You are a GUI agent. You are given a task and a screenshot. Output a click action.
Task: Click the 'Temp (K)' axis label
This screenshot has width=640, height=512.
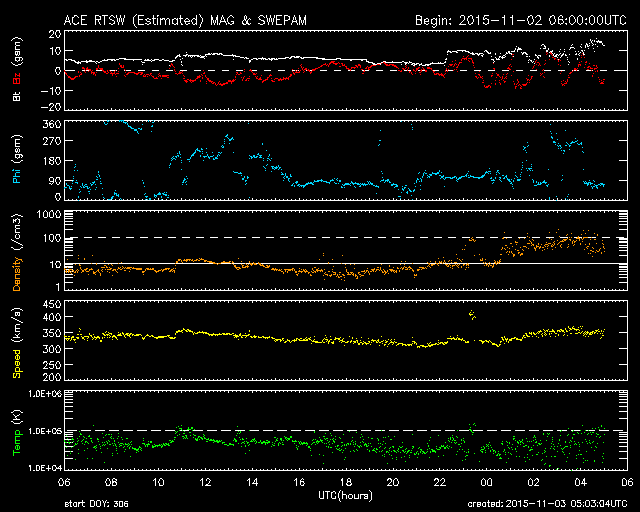[x=17, y=433]
